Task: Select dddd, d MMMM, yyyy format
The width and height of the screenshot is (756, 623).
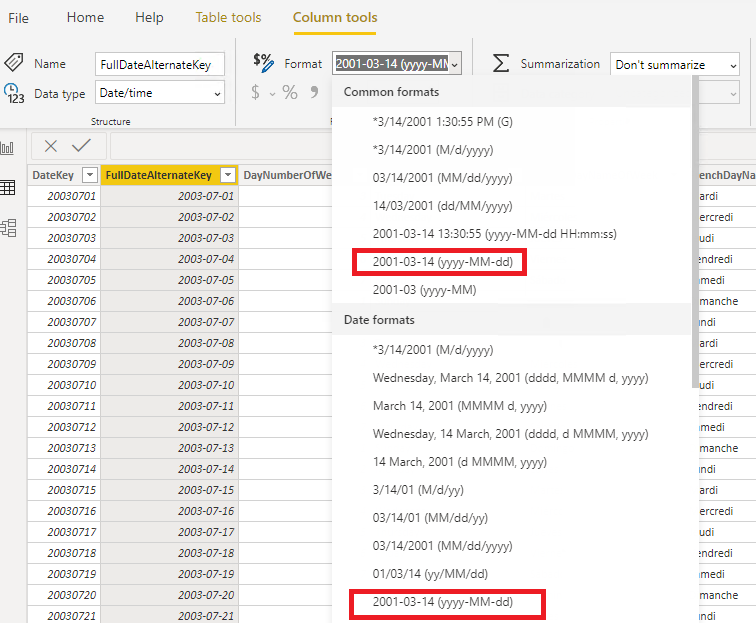Action: click(512, 433)
